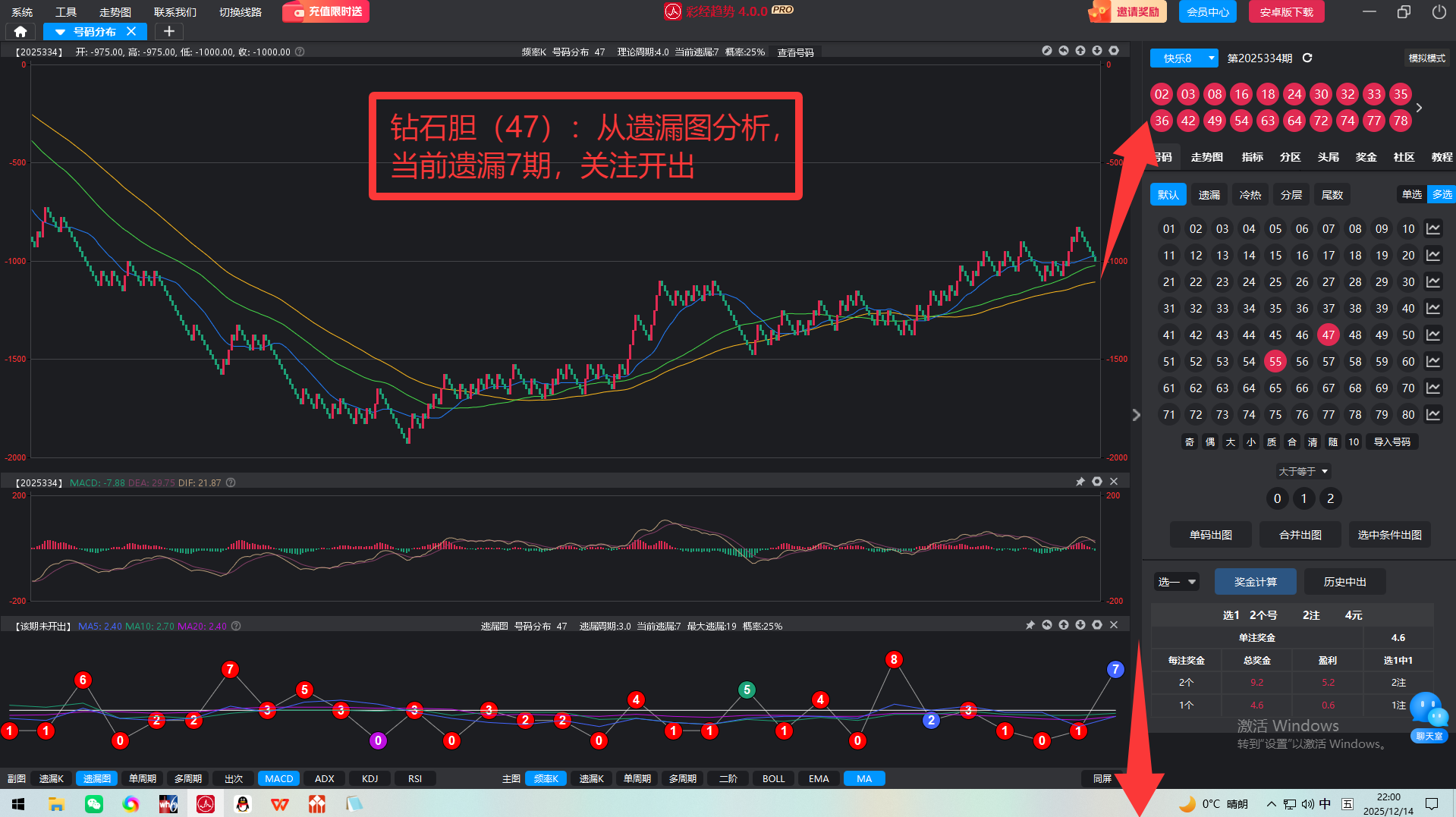Click the 历史中出 button
This screenshot has width=1456, height=817.
click(x=1344, y=582)
